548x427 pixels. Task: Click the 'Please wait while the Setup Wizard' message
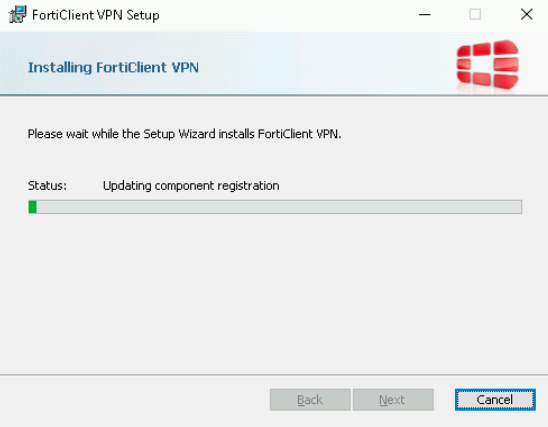tap(185, 134)
